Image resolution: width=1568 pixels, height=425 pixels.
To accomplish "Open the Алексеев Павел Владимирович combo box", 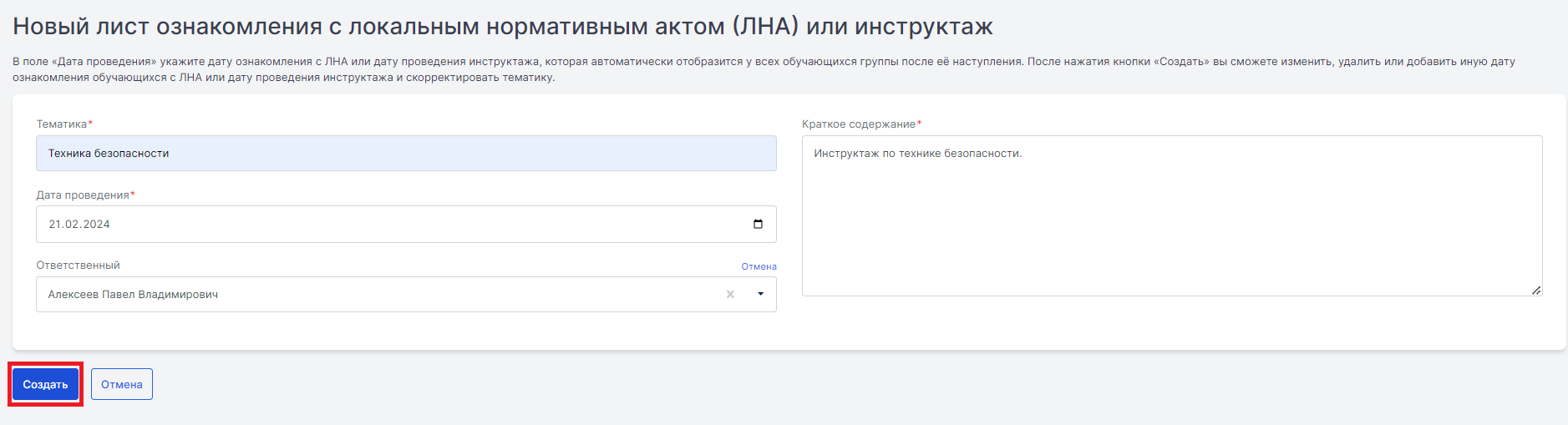I will coord(406,295).
